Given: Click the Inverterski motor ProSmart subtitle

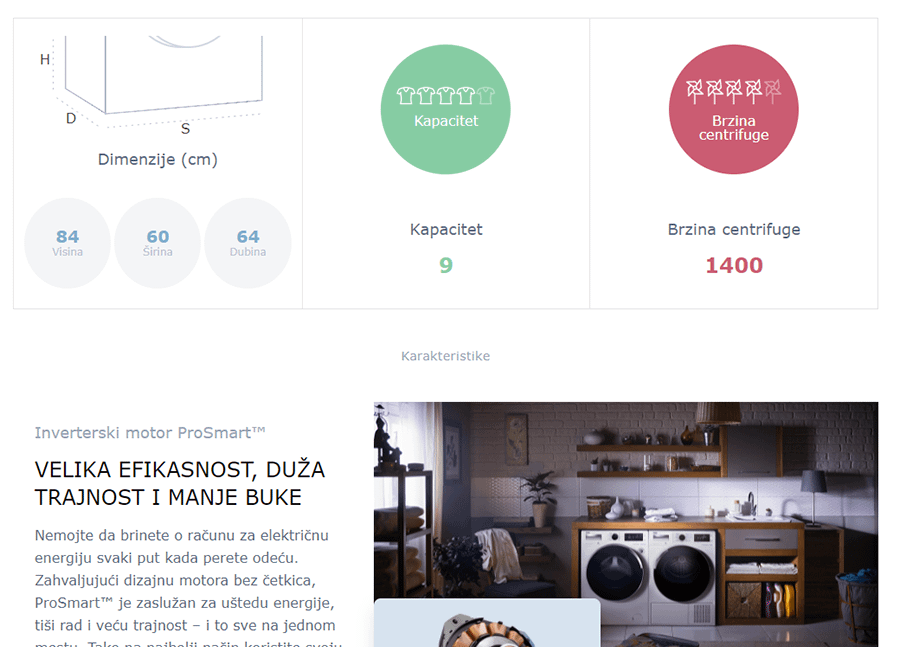Looking at the screenshot, I should pos(150,432).
